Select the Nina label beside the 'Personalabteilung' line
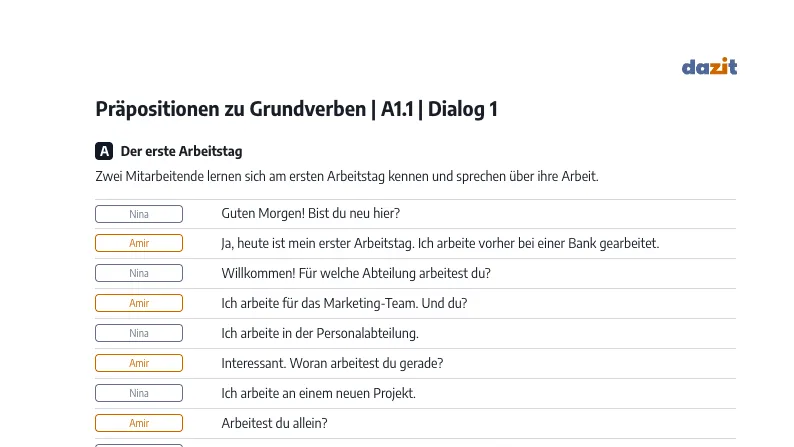The height and width of the screenshot is (447, 794). point(139,333)
